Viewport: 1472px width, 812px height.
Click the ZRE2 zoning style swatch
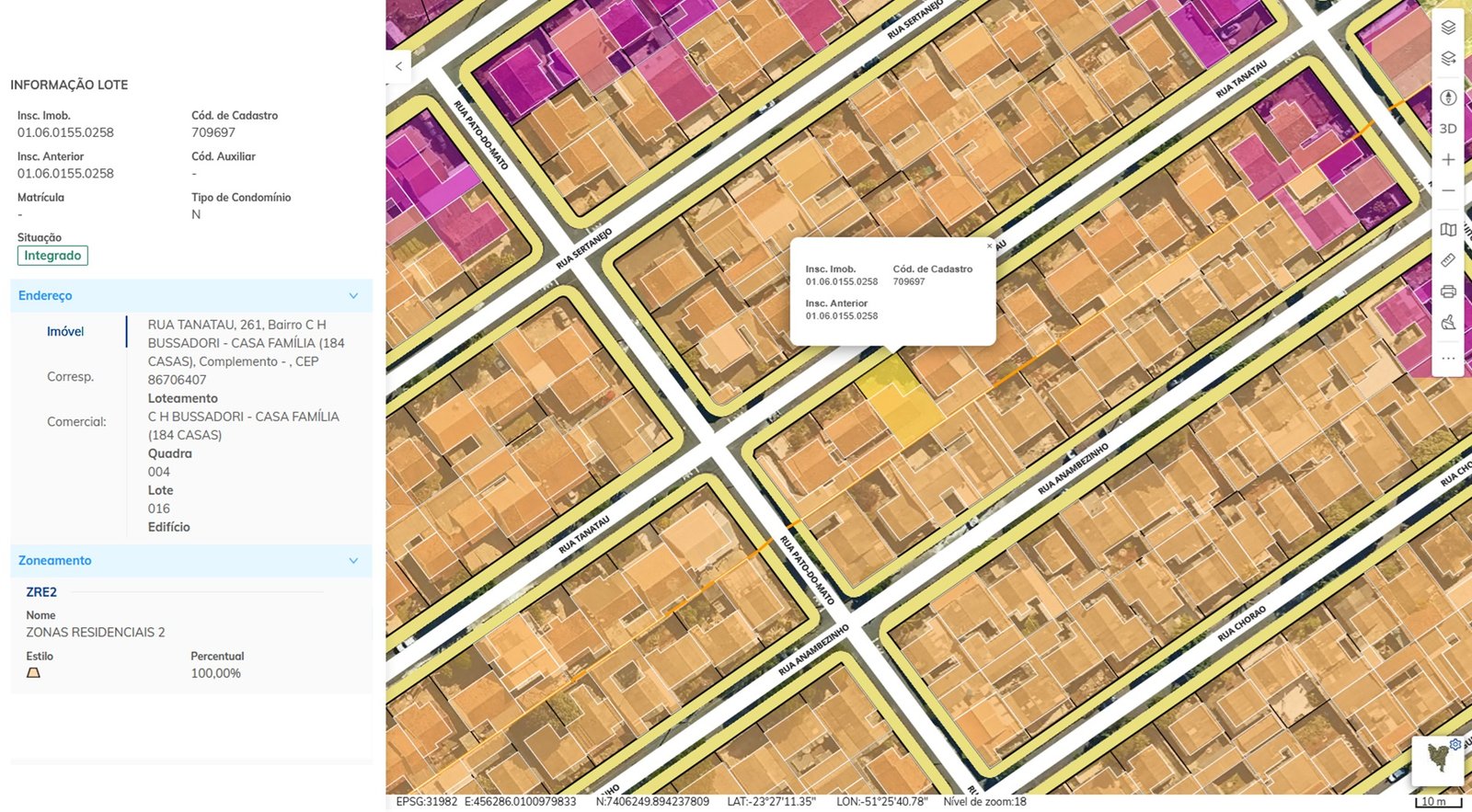click(x=33, y=673)
